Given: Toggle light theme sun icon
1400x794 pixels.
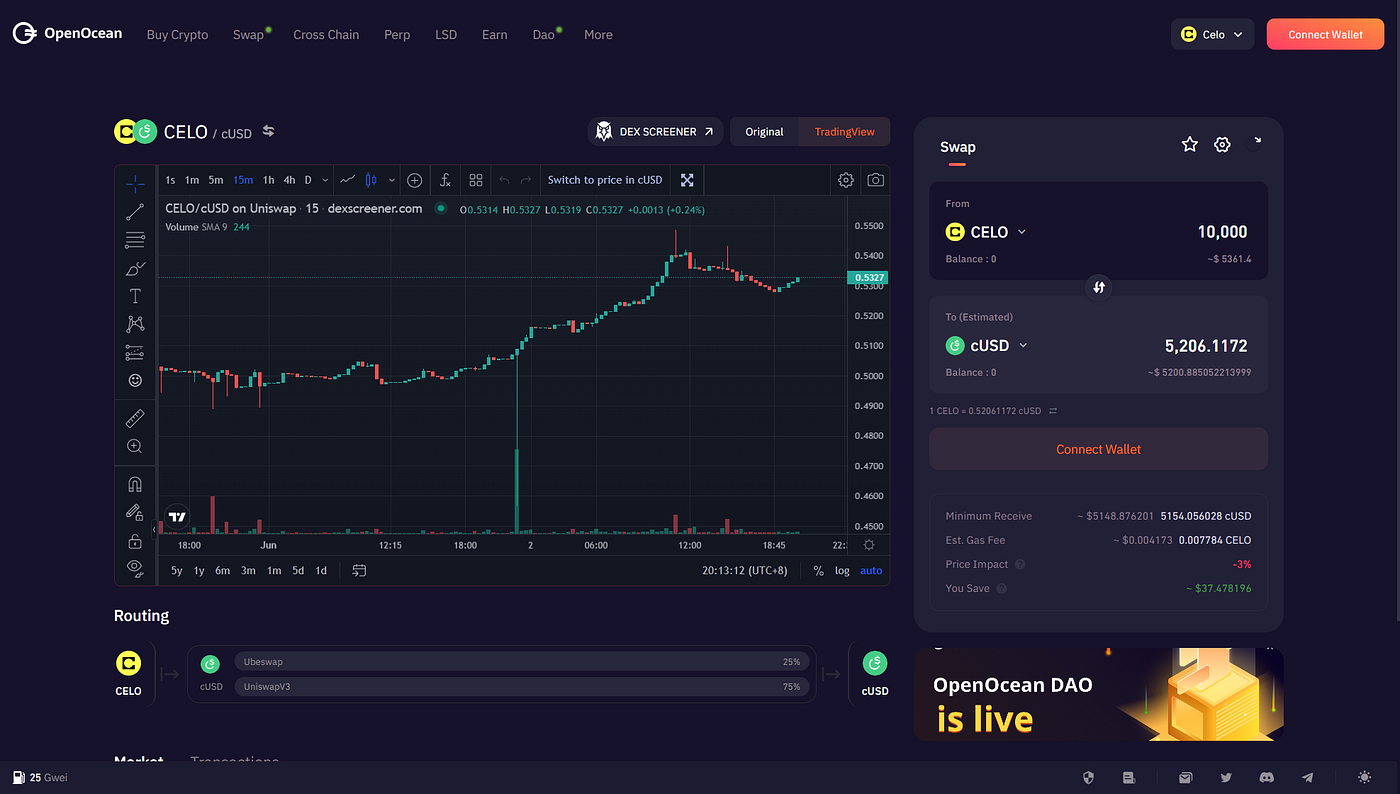Looking at the screenshot, I should click(x=1365, y=777).
